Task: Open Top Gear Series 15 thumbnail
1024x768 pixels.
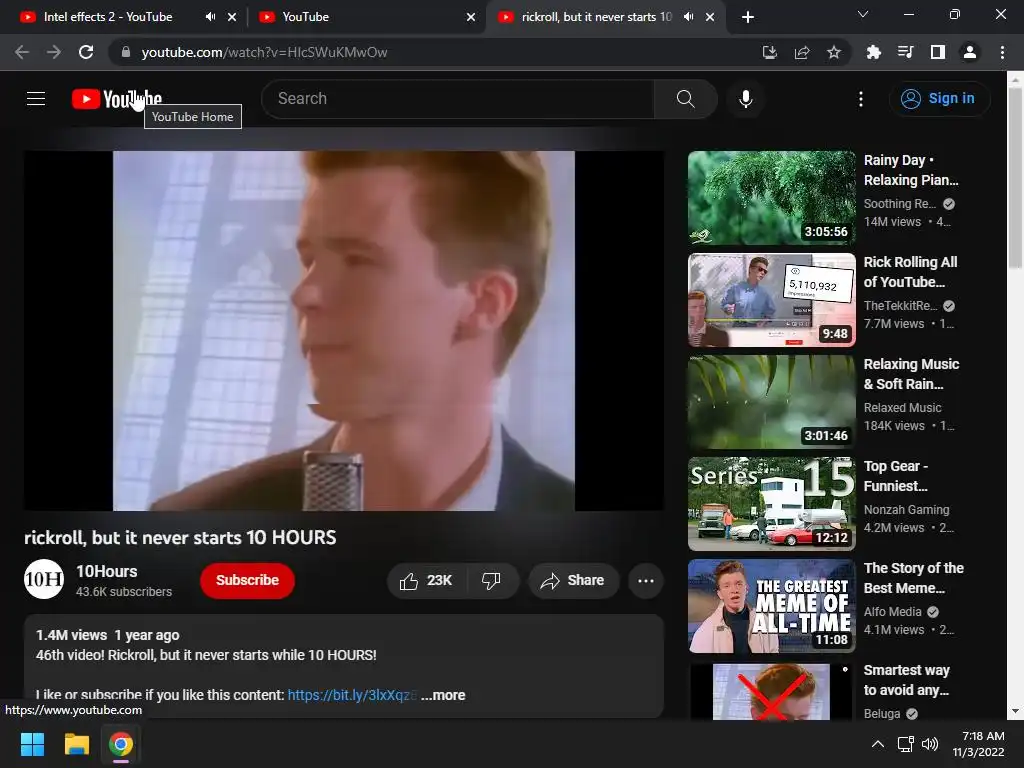Action: click(x=772, y=504)
